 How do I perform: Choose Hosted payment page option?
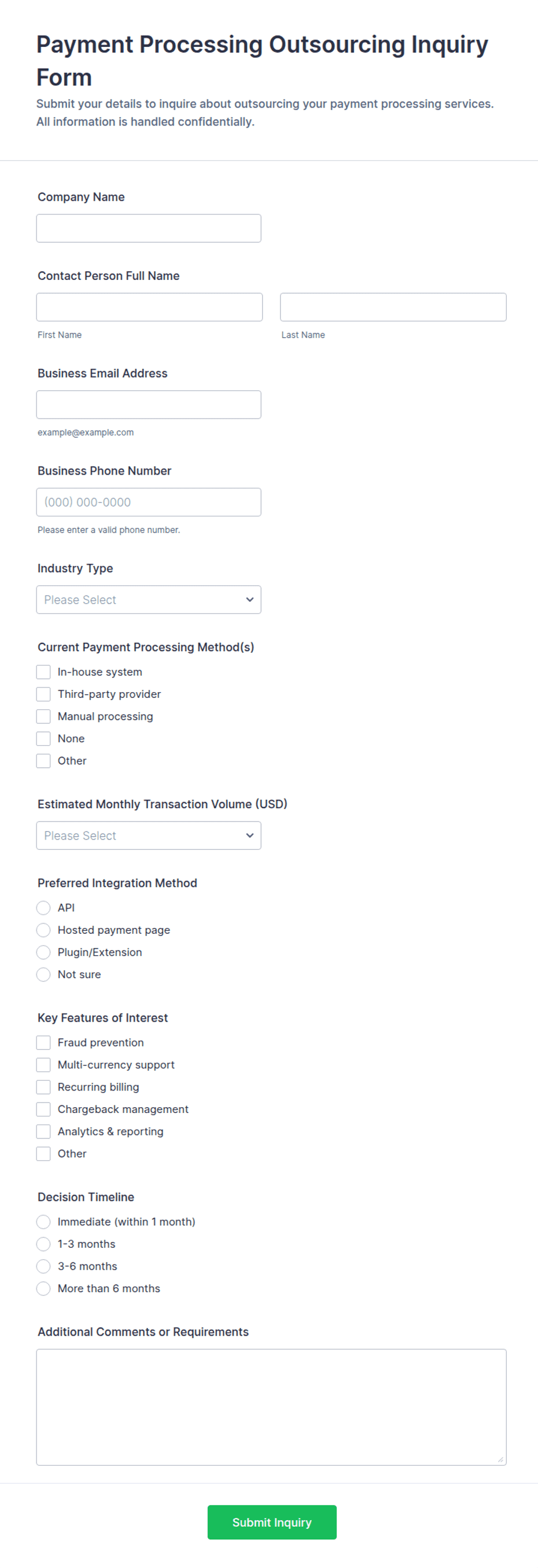[43, 930]
